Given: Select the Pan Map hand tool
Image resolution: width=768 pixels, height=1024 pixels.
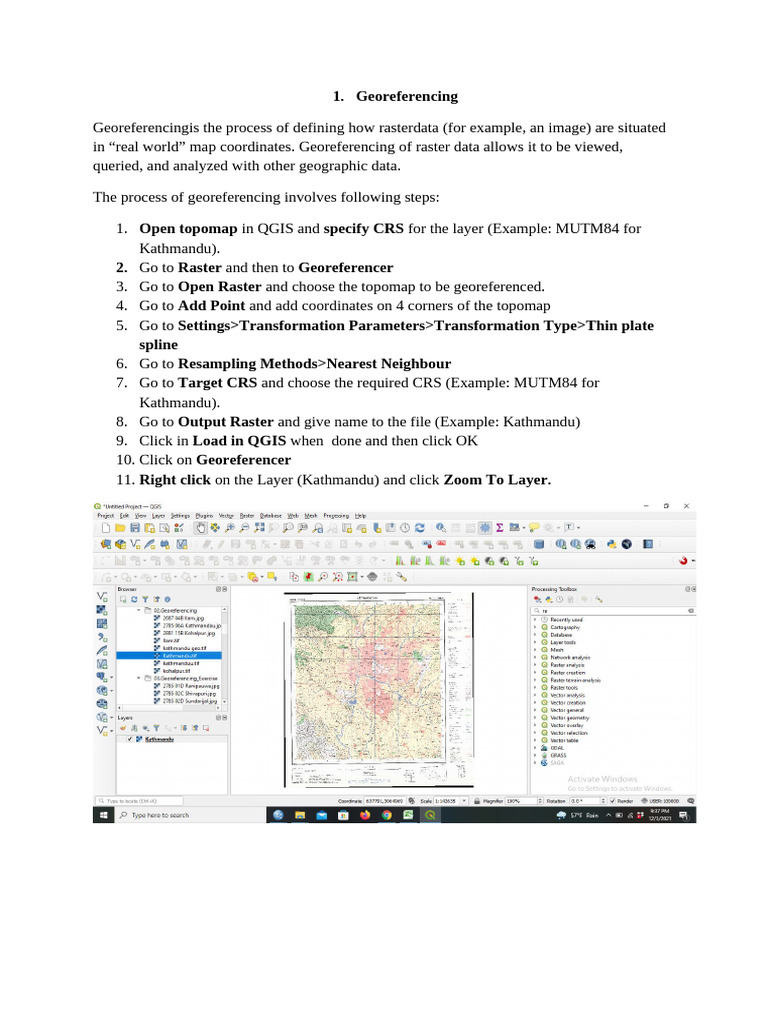Looking at the screenshot, I should [x=200, y=528].
